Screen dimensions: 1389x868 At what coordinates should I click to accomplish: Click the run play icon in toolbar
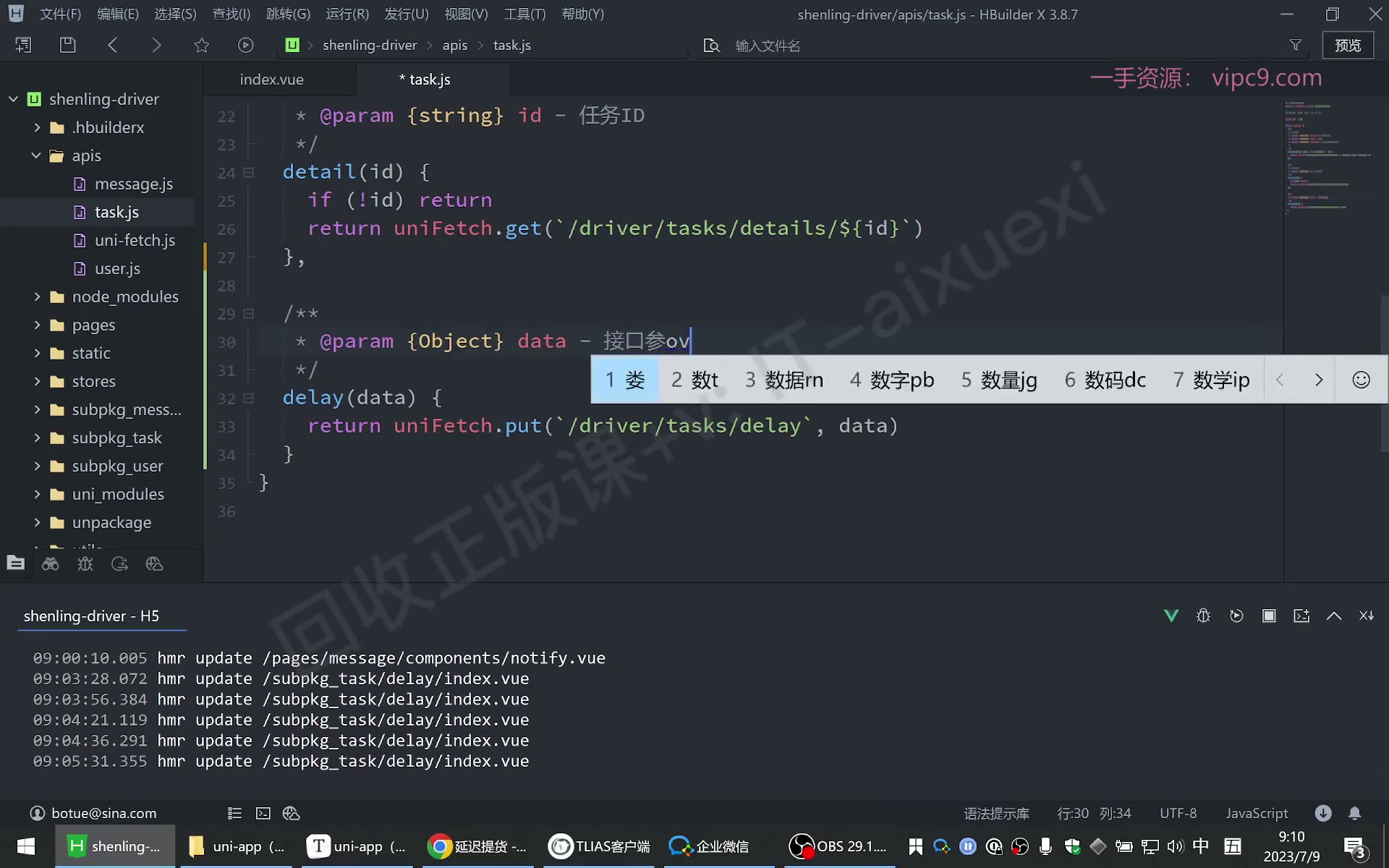point(246,45)
